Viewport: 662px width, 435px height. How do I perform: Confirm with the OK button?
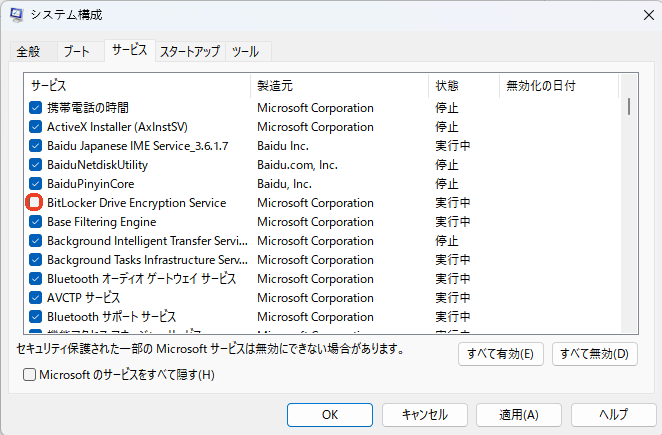click(329, 414)
